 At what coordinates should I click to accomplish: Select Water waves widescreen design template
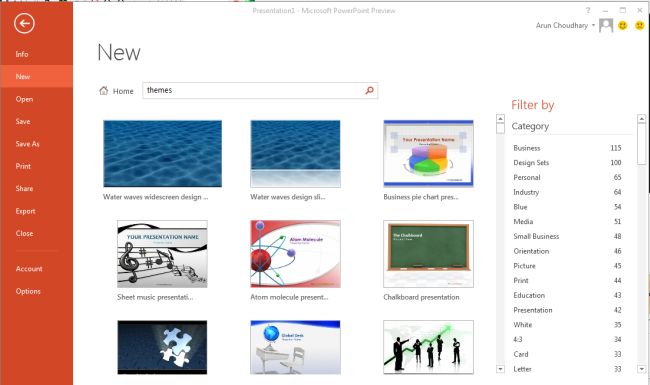pyautogui.click(x=162, y=154)
